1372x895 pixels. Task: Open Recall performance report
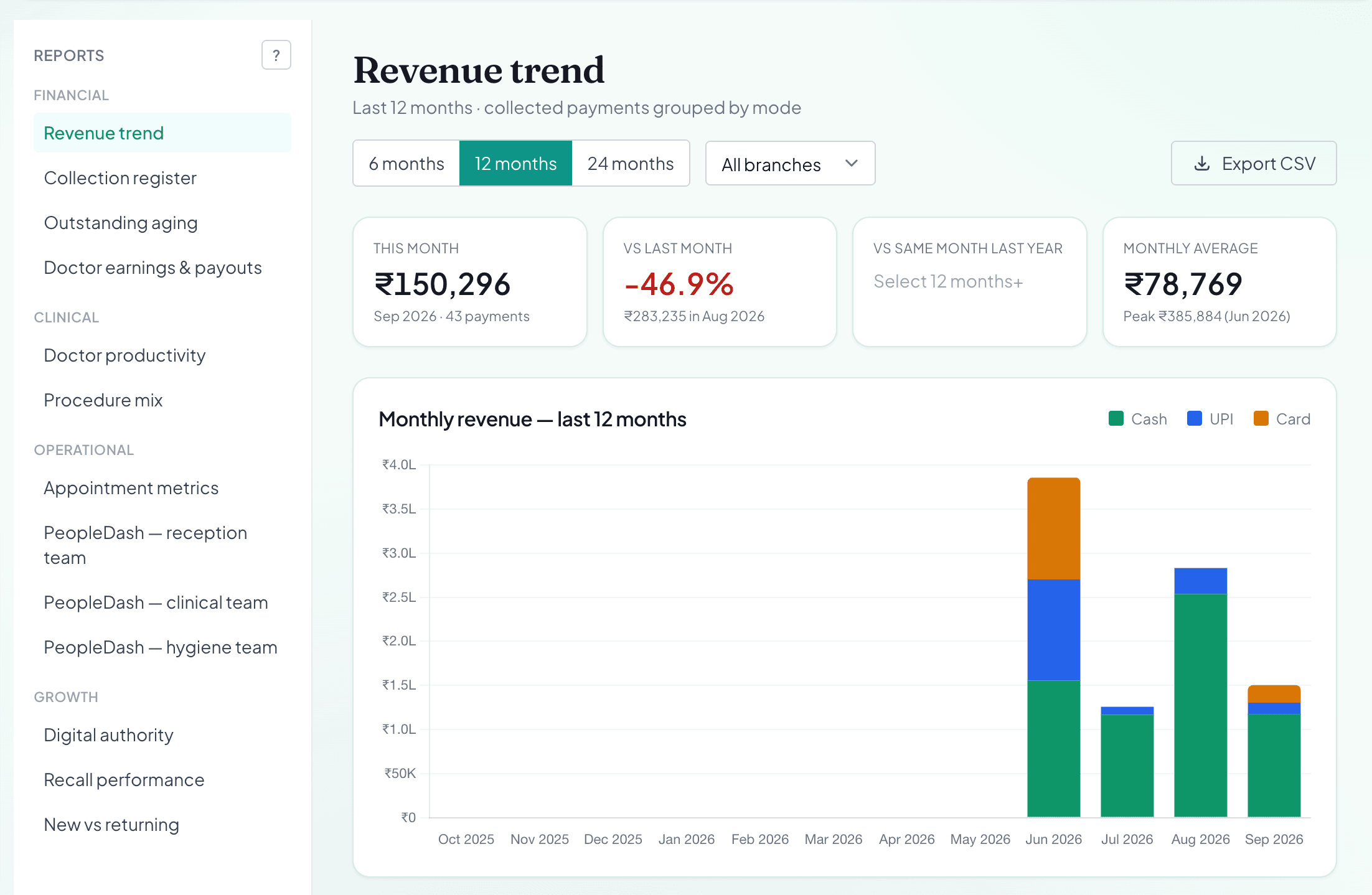[x=162, y=780]
